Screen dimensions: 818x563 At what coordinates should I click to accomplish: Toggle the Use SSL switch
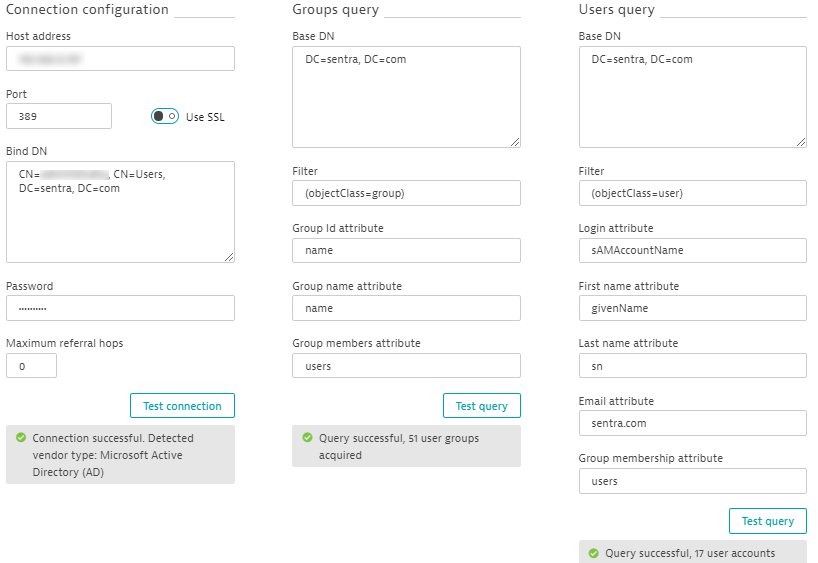[165, 116]
